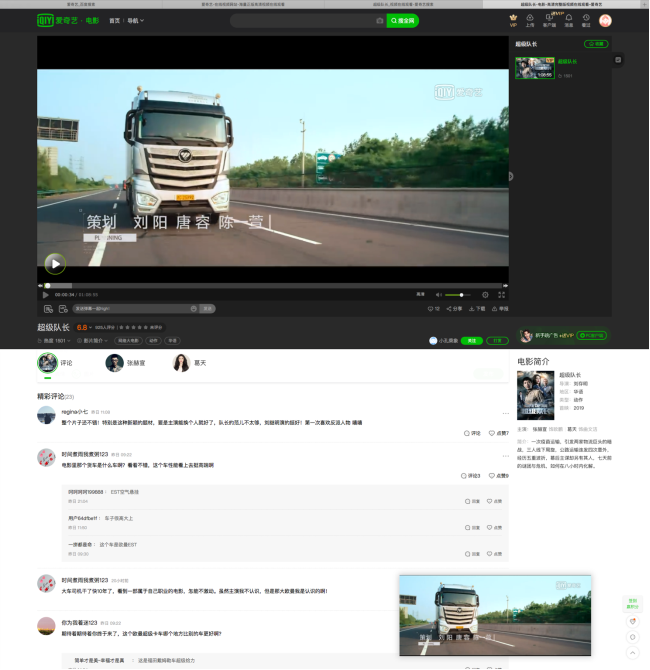
Task: Click the large play button on video
Action: tap(56, 264)
